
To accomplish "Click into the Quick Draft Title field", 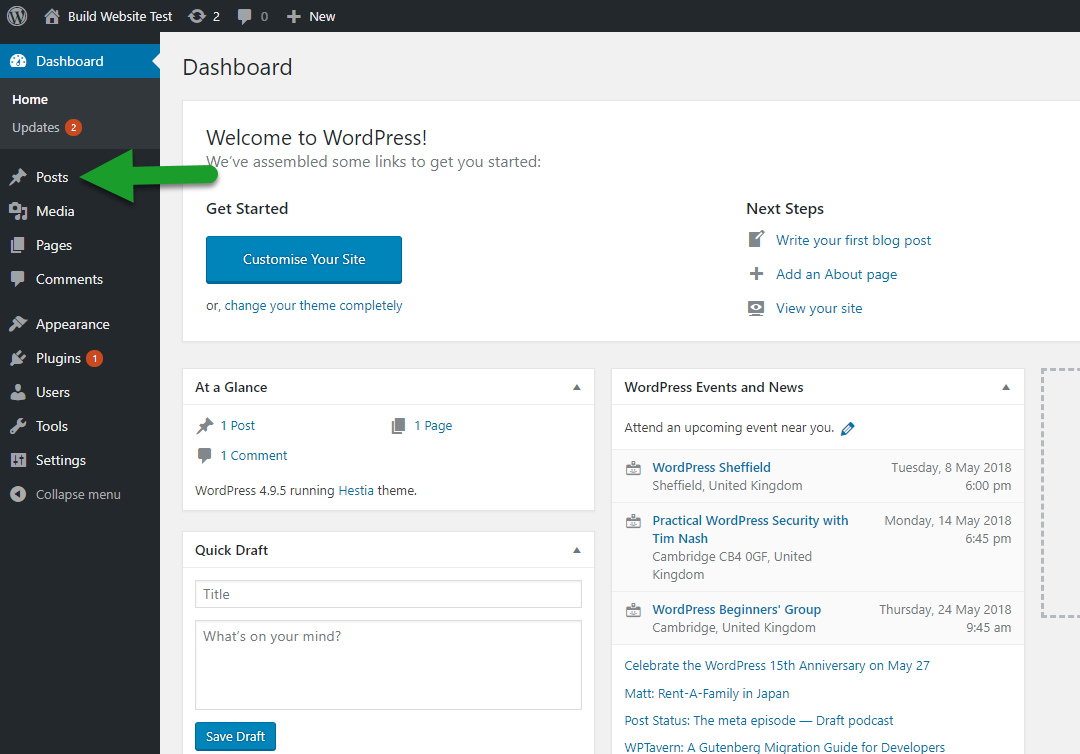I will tap(388, 594).
